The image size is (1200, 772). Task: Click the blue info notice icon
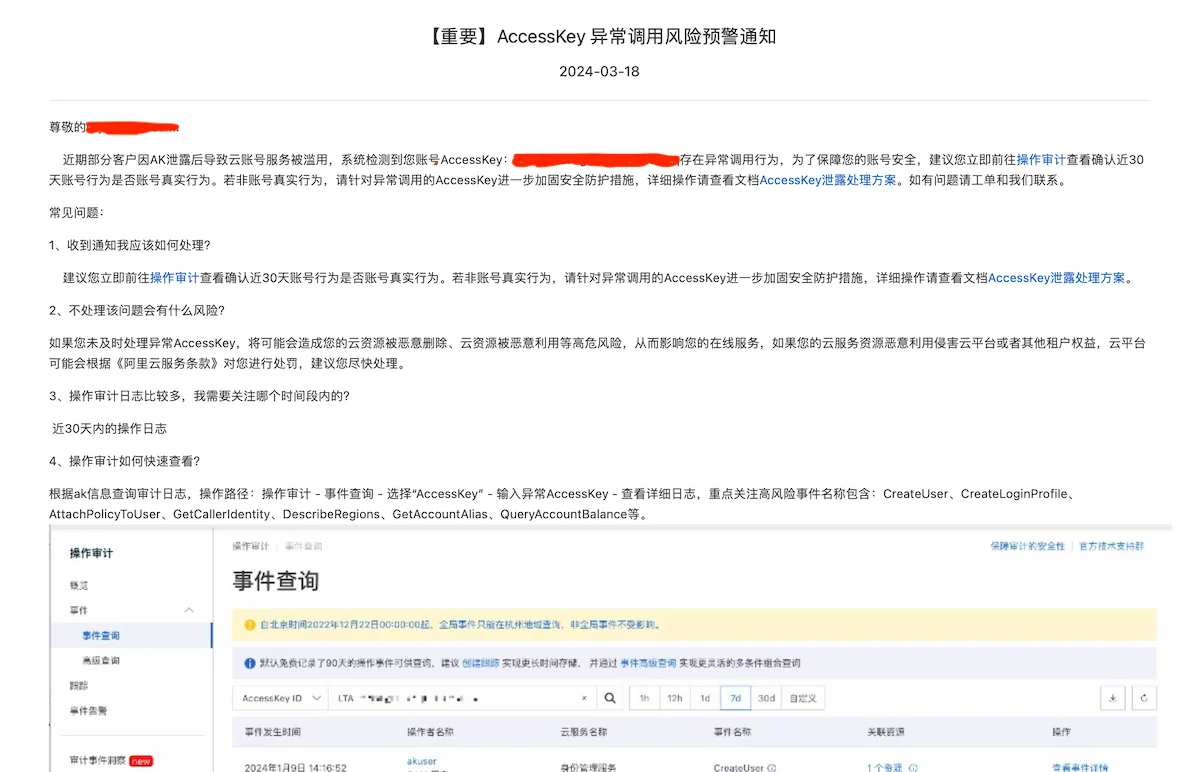[x=250, y=663]
